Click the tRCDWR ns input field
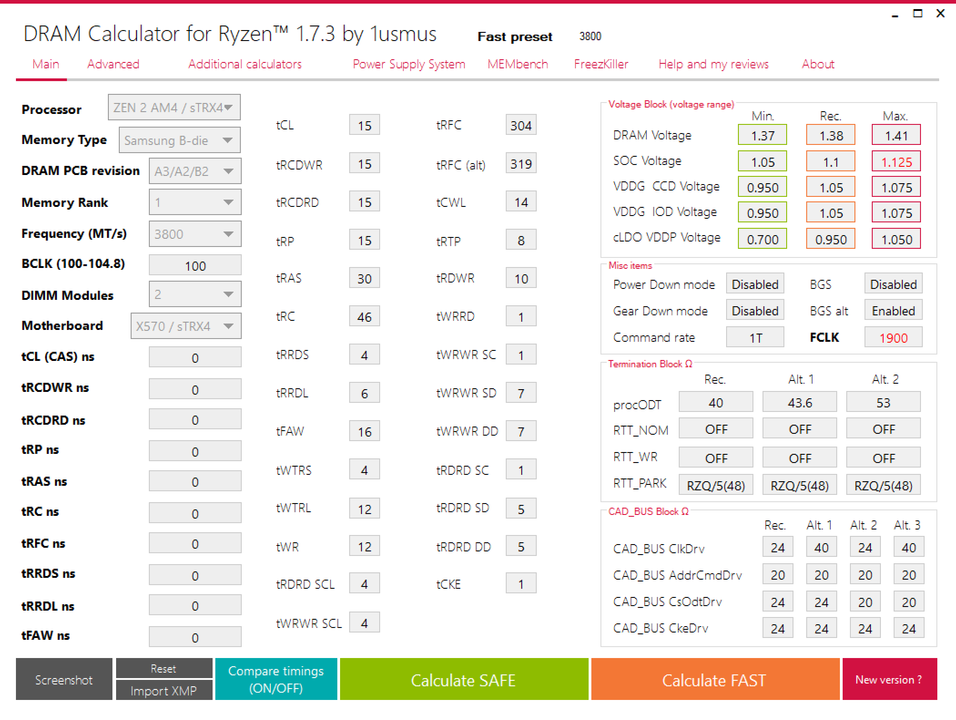The width and height of the screenshot is (956, 720). pos(195,389)
